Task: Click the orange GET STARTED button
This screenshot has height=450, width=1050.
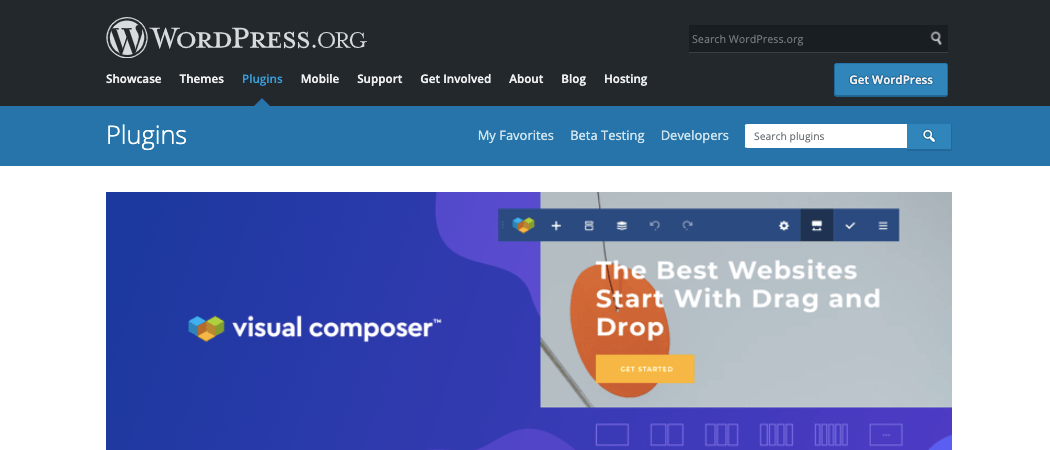Action: click(x=645, y=369)
